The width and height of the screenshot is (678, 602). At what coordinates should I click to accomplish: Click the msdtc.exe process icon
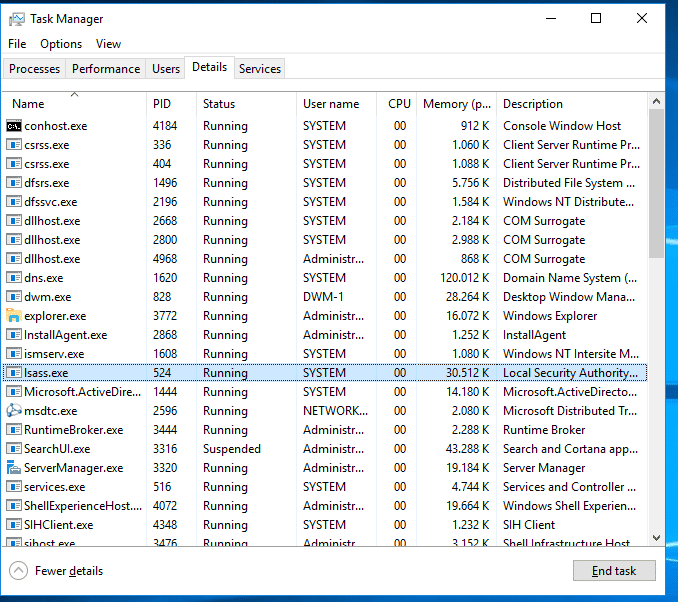[x=14, y=411]
